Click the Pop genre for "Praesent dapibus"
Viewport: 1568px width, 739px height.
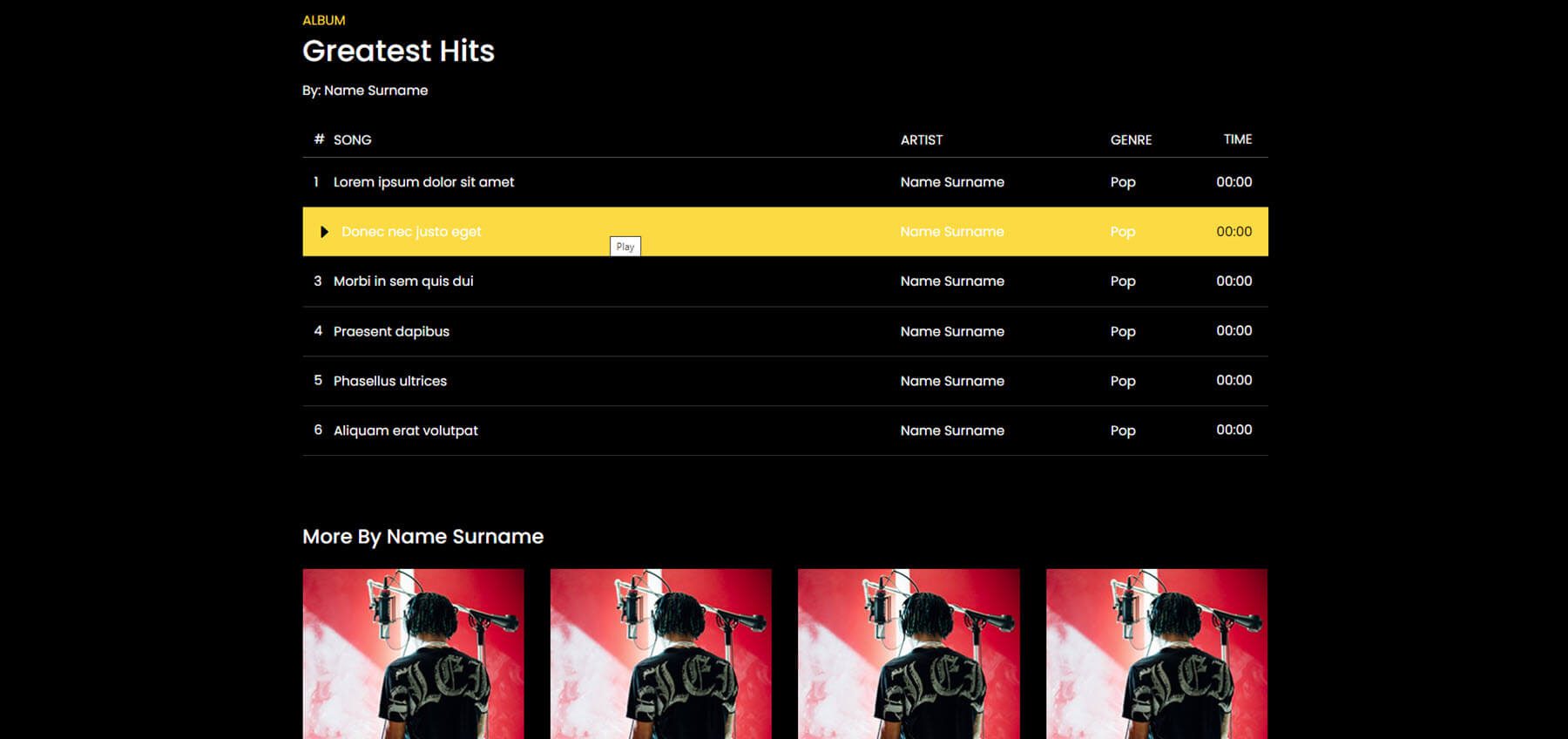1123,331
